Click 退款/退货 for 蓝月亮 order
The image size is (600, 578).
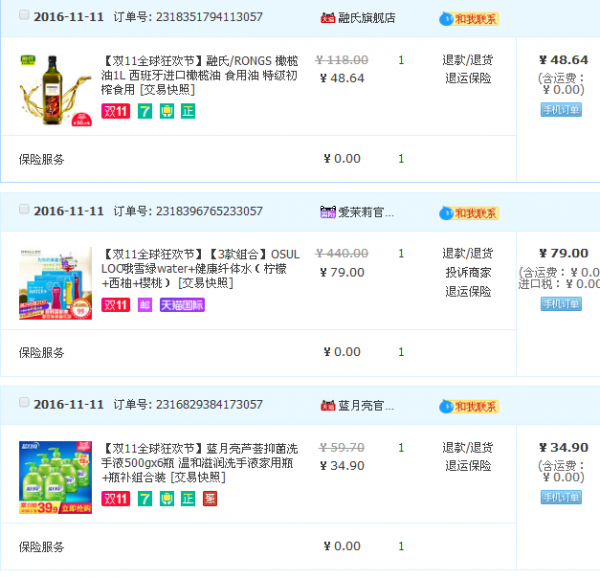468,448
